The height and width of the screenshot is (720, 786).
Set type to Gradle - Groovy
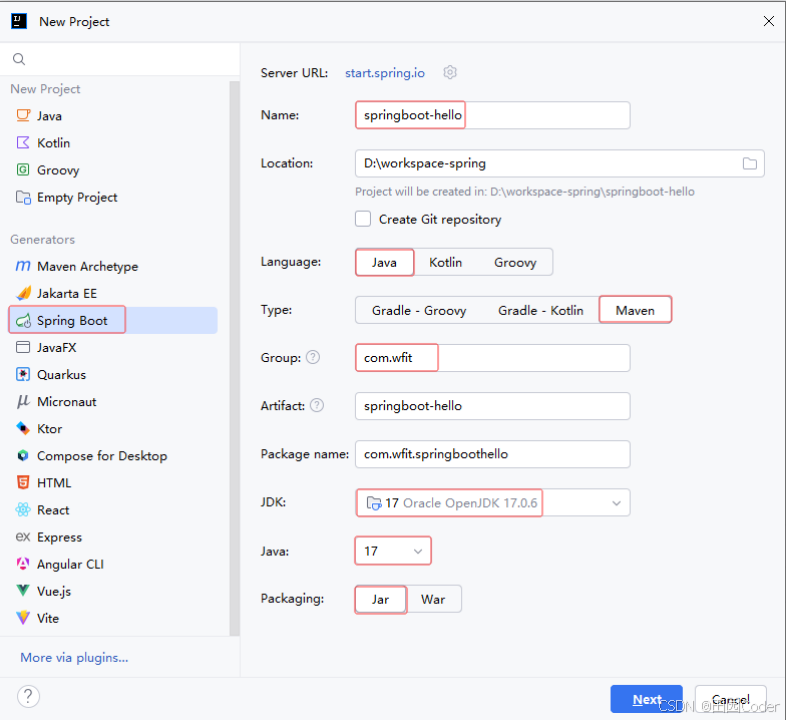(x=419, y=310)
